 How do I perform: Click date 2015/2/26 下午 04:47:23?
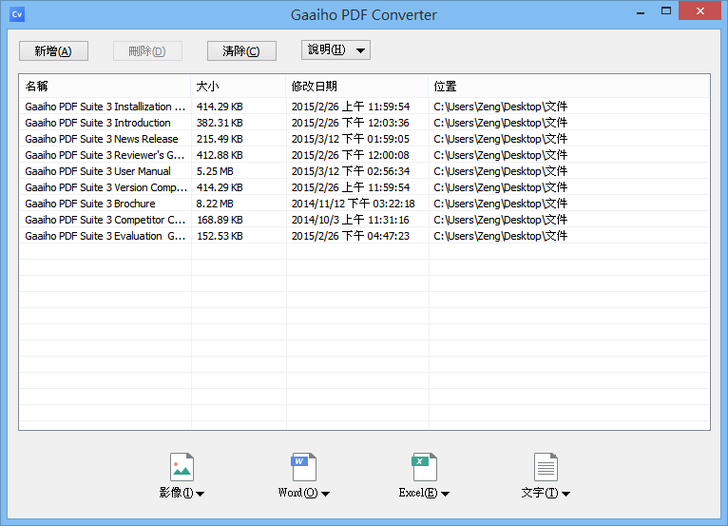(x=351, y=236)
